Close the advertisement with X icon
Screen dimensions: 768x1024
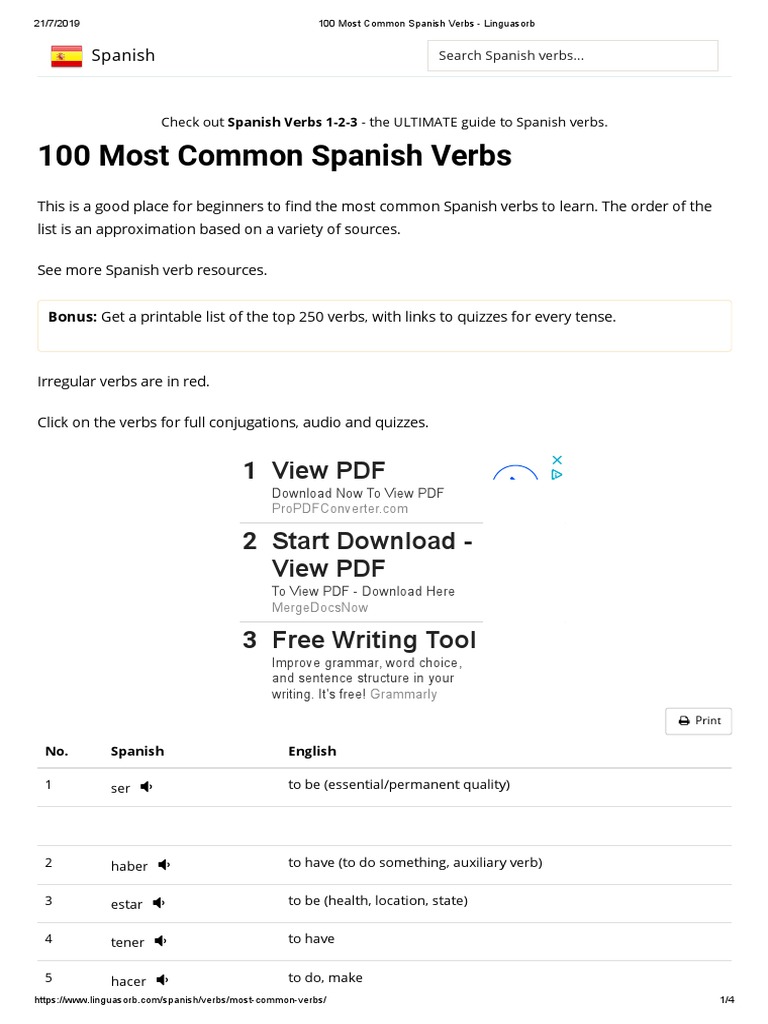[557, 460]
